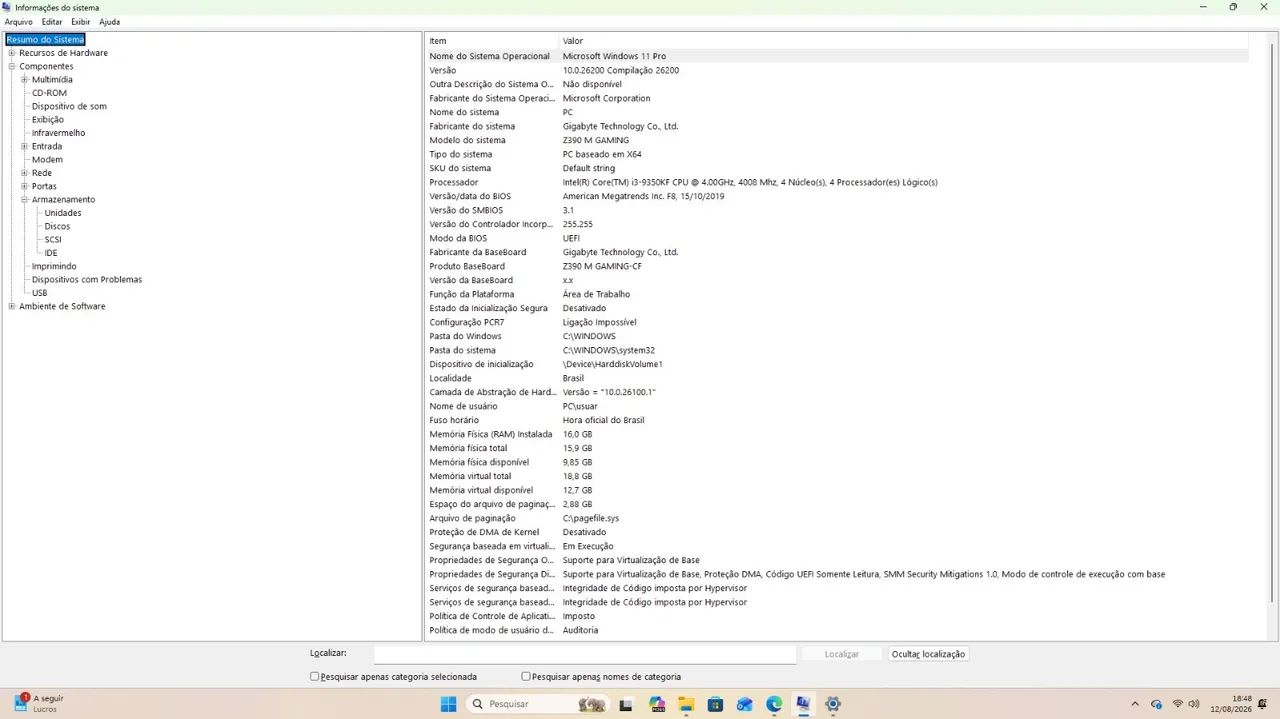The width and height of the screenshot is (1280, 719).
Task: Select Unidades under Armazenamento
Action: (63, 213)
